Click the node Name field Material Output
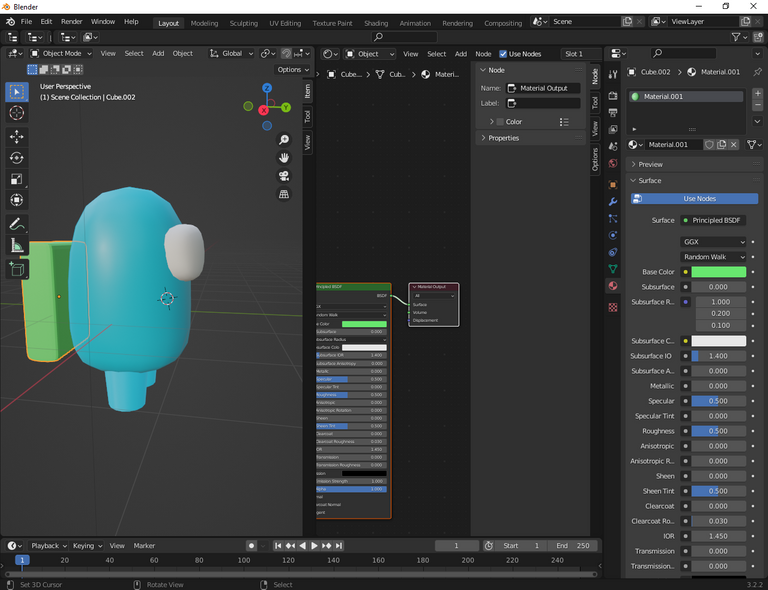The height and width of the screenshot is (590, 768). point(543,88)
